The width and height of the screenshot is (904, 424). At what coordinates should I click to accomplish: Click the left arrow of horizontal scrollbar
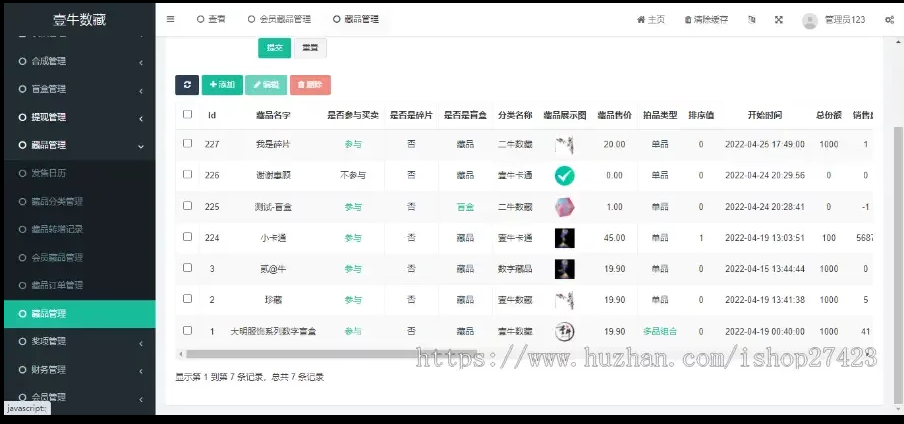pos(180,354)
